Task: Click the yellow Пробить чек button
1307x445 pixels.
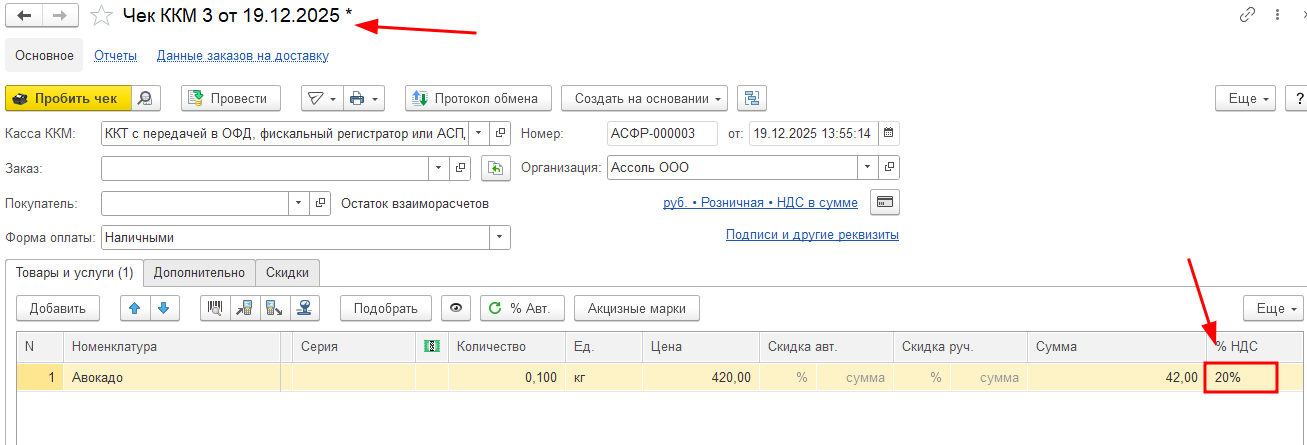Action: (69, 98)
